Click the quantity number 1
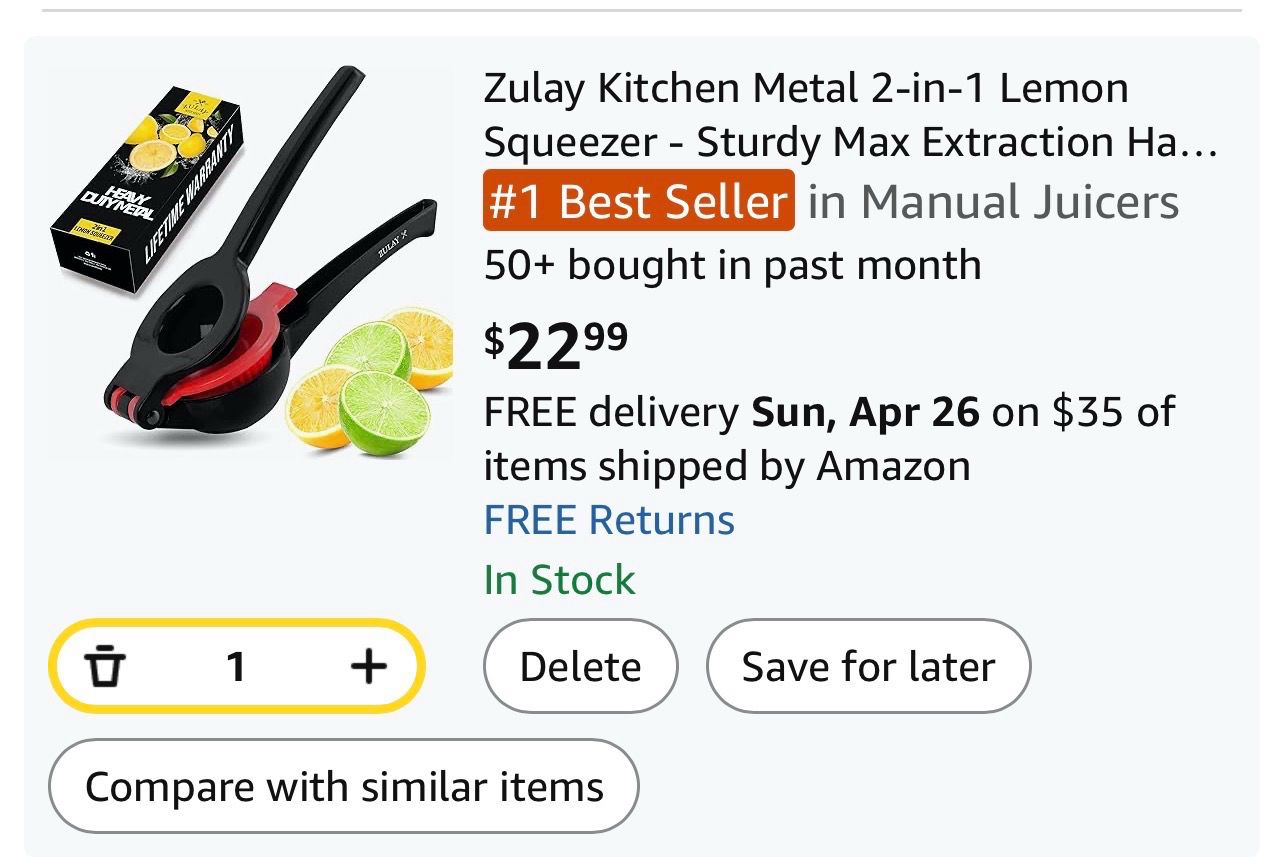 (x=236, y=666)
